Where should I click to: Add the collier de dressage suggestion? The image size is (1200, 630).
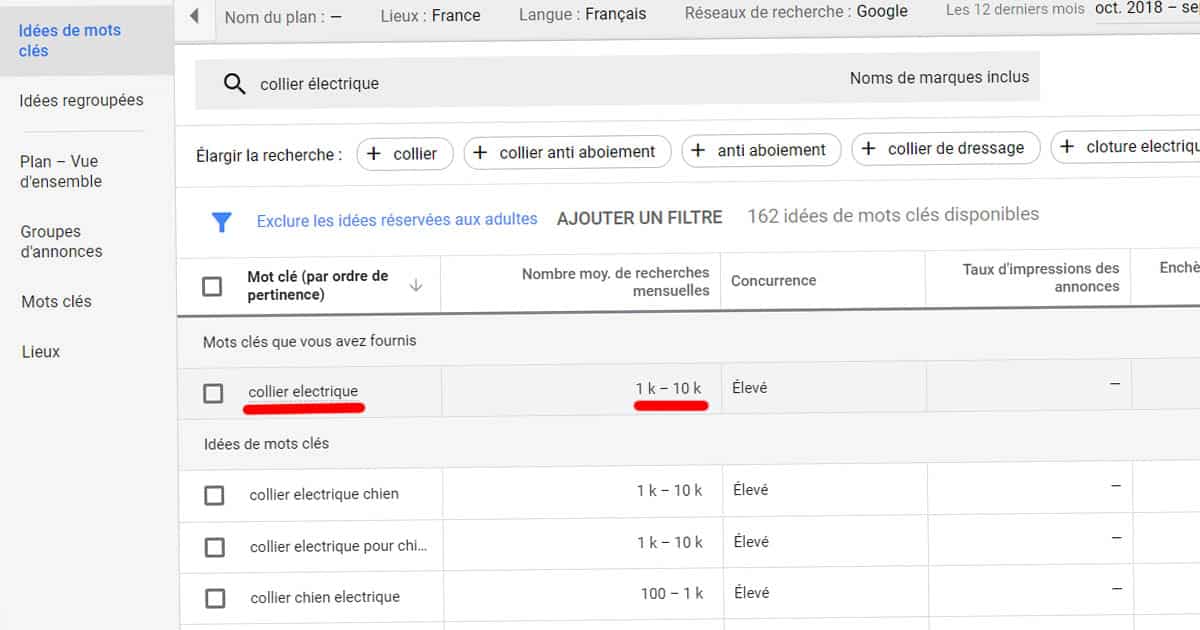[x=945, y=148]
